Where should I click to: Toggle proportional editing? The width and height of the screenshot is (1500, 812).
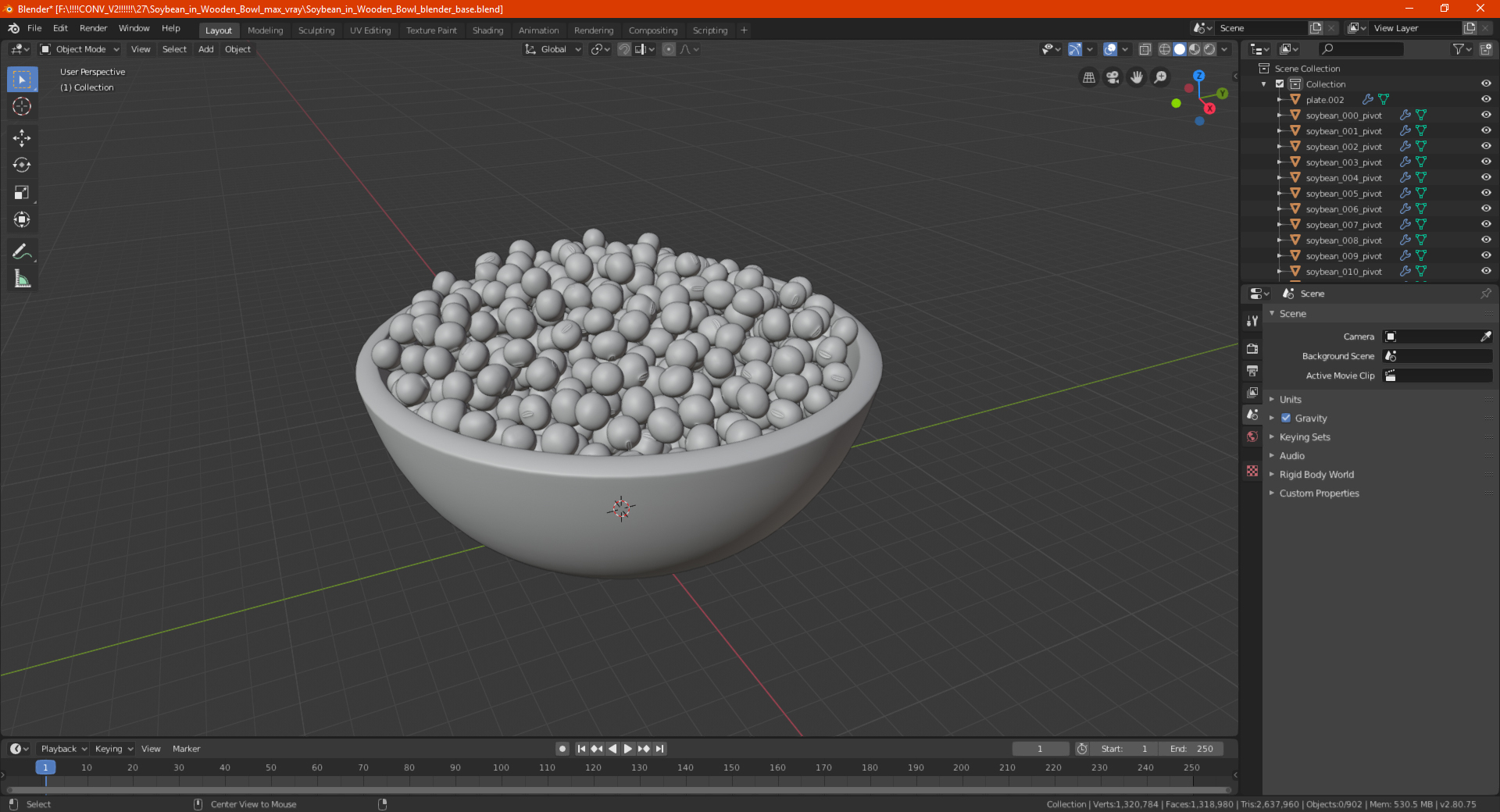669,49
